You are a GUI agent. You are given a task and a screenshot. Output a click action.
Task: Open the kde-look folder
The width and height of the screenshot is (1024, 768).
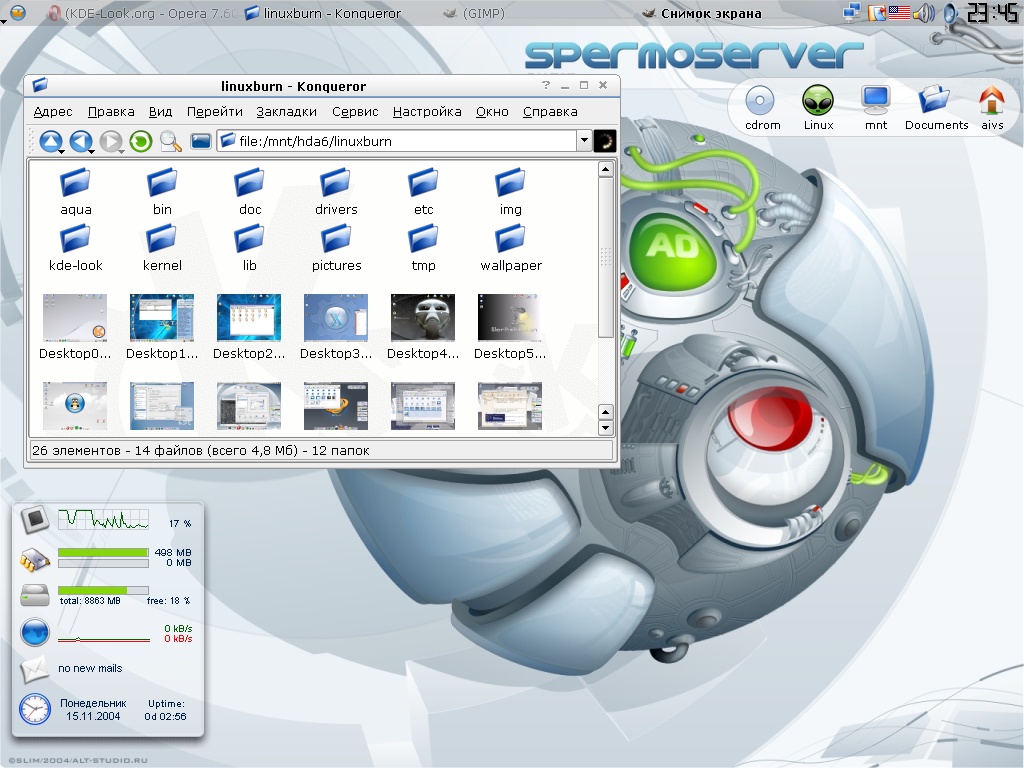coord(76,248)
